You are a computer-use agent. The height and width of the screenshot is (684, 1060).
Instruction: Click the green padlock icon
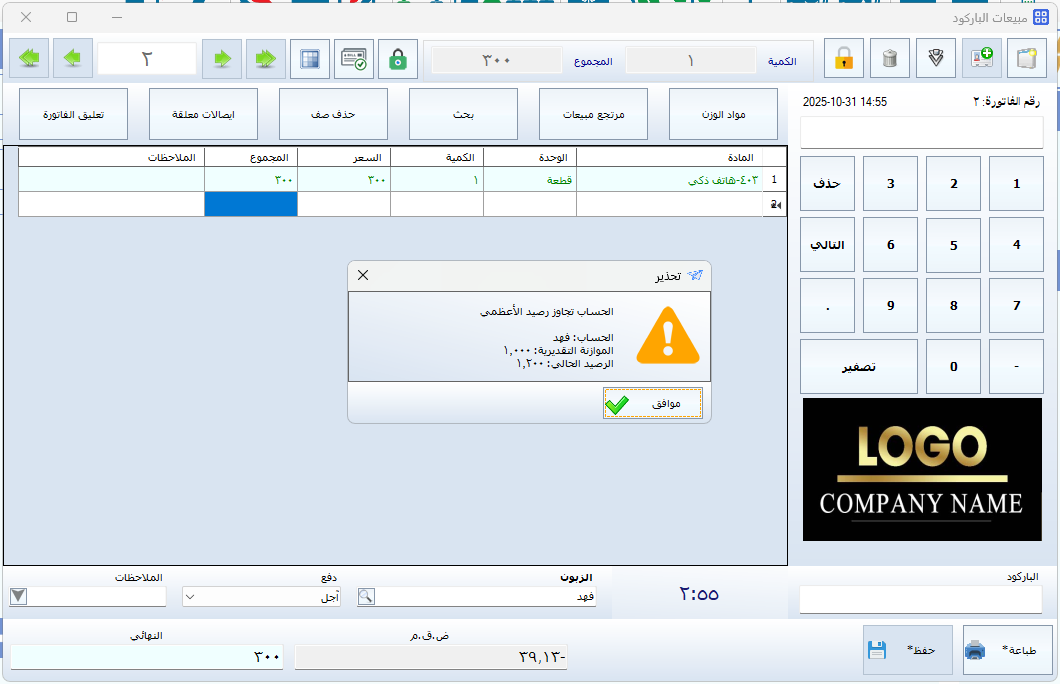point(398,59)
